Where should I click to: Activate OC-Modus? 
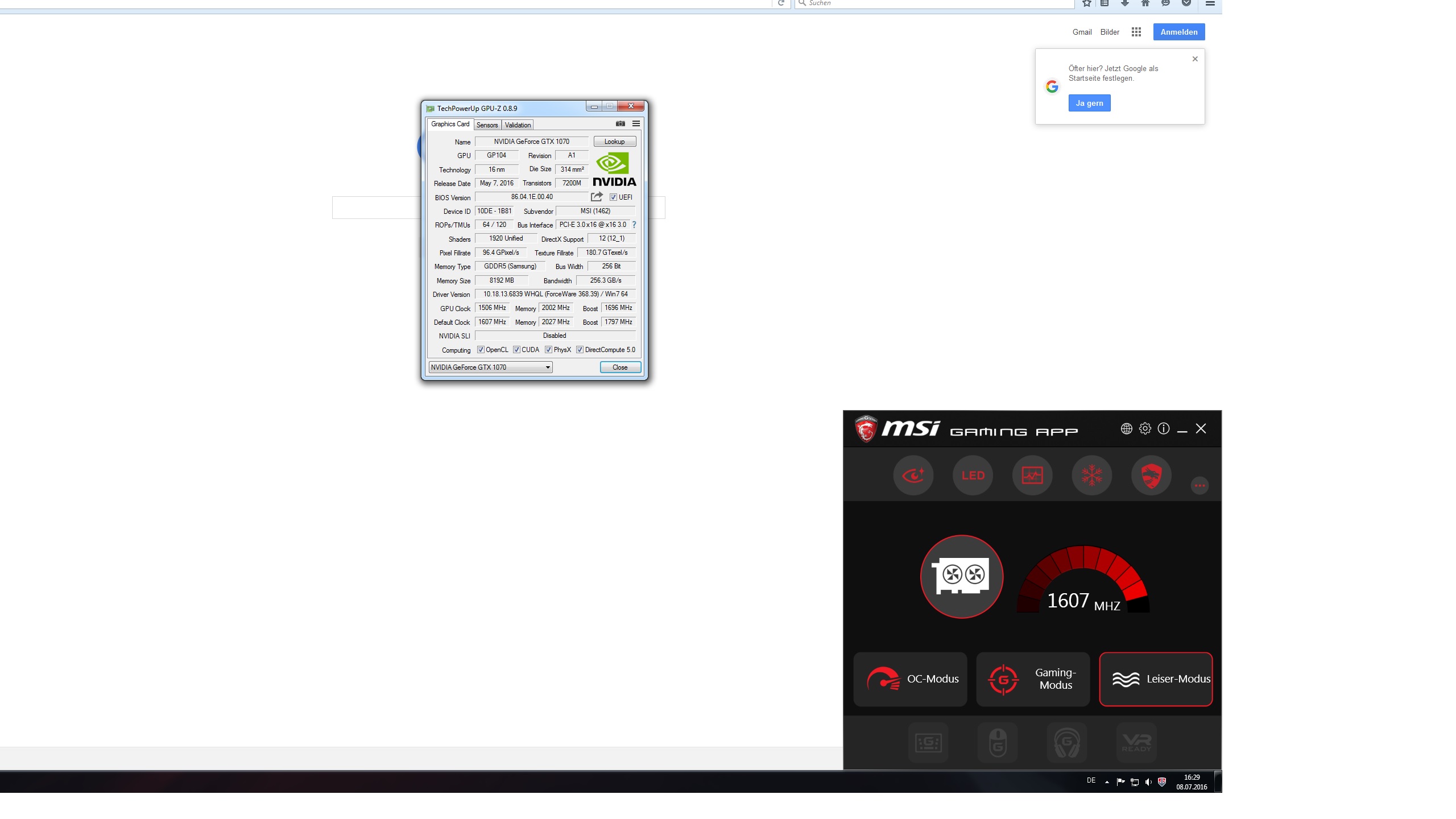coord(910,679)
